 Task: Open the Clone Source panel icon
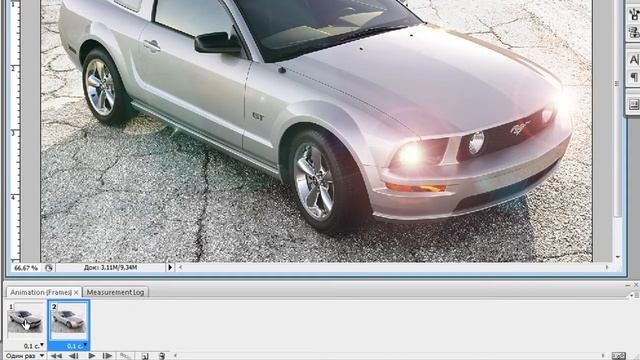tap(633, 32)
